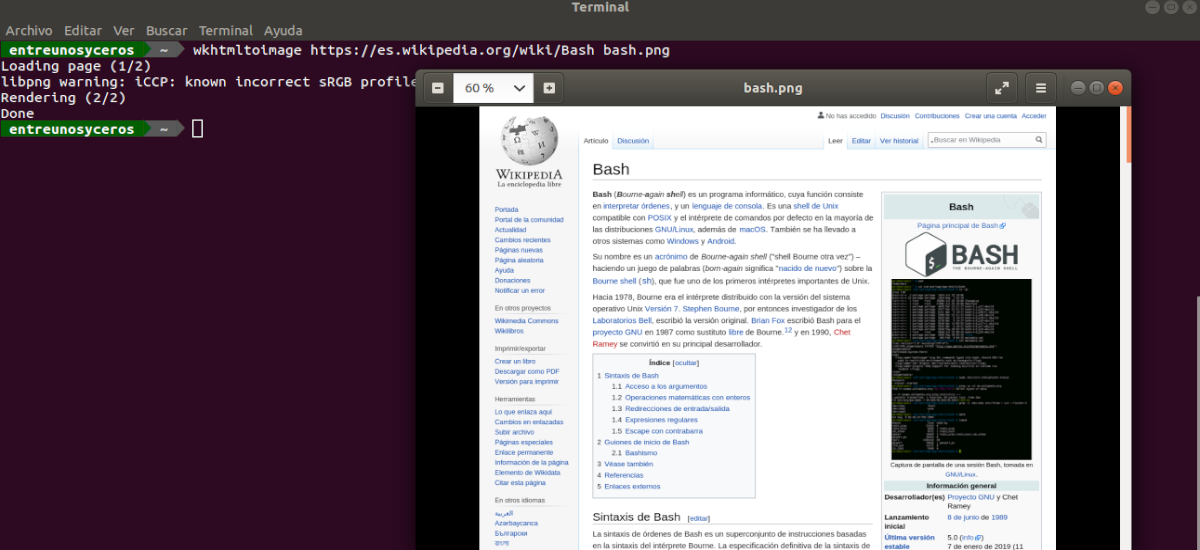Open the Terminal menu in menu bar
Screen dimensions: 1200x550
(x=225, y=31)
